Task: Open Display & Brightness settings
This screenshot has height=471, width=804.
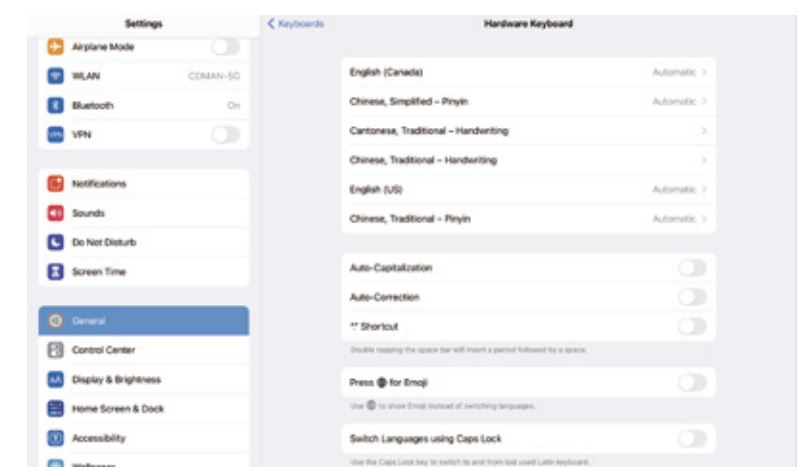Action: pyautogui.click(x=144, y=379)
